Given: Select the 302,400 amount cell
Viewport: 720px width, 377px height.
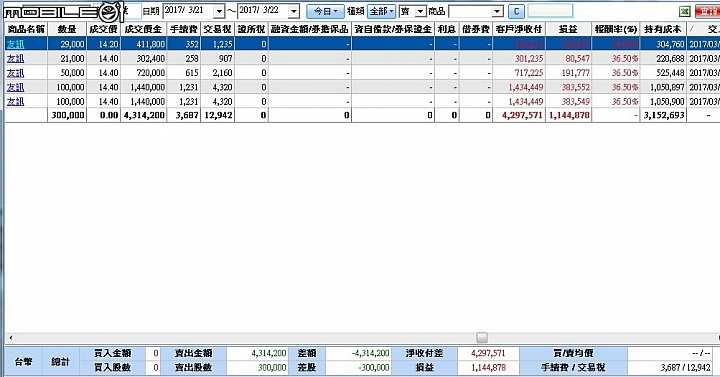Looking at the screenshot, I should click(x=144, y=58).
